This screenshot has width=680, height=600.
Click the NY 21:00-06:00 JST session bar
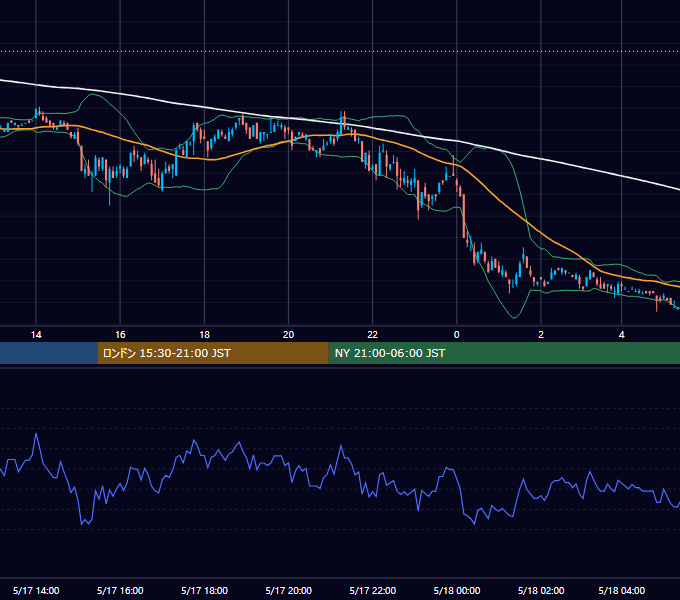point(504,353)
